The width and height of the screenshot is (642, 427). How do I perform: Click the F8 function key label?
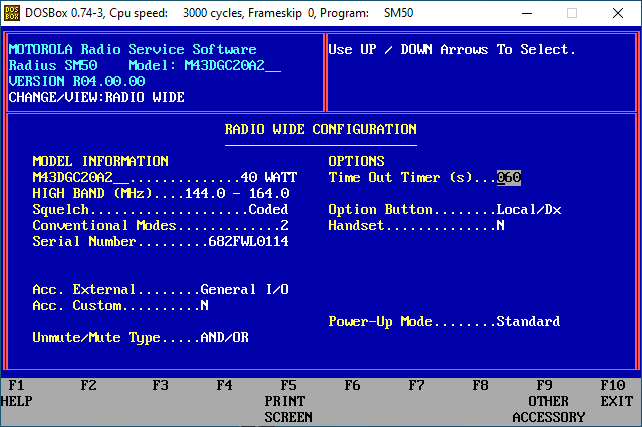[480, 385]
